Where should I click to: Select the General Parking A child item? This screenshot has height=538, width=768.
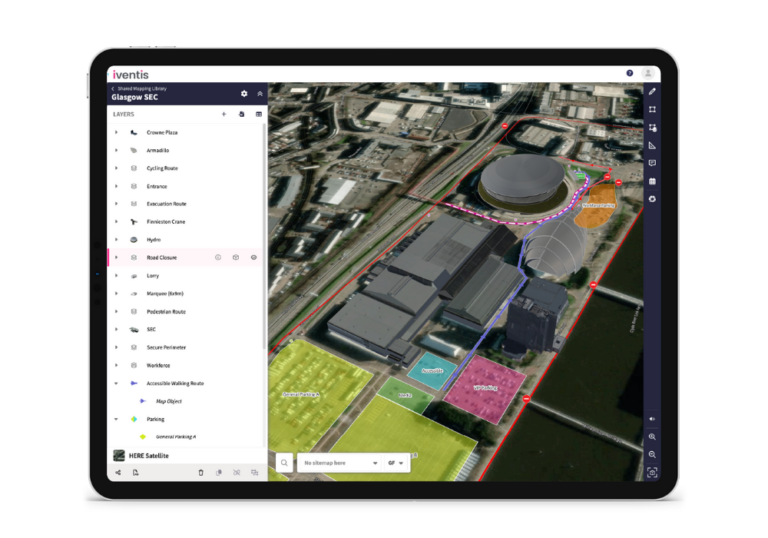186,437
